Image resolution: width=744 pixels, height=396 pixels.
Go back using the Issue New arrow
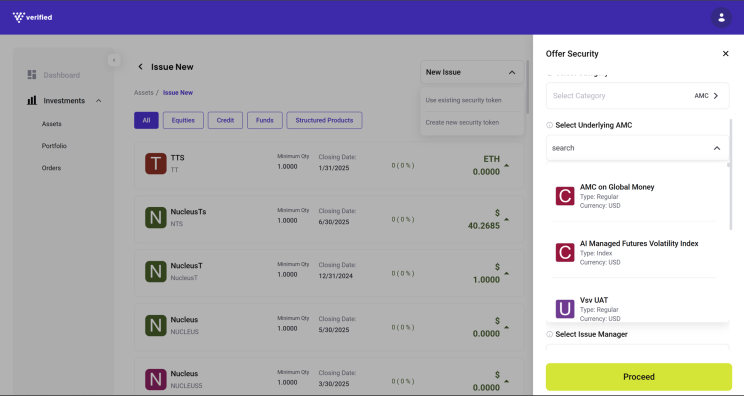tap(140, 67)
